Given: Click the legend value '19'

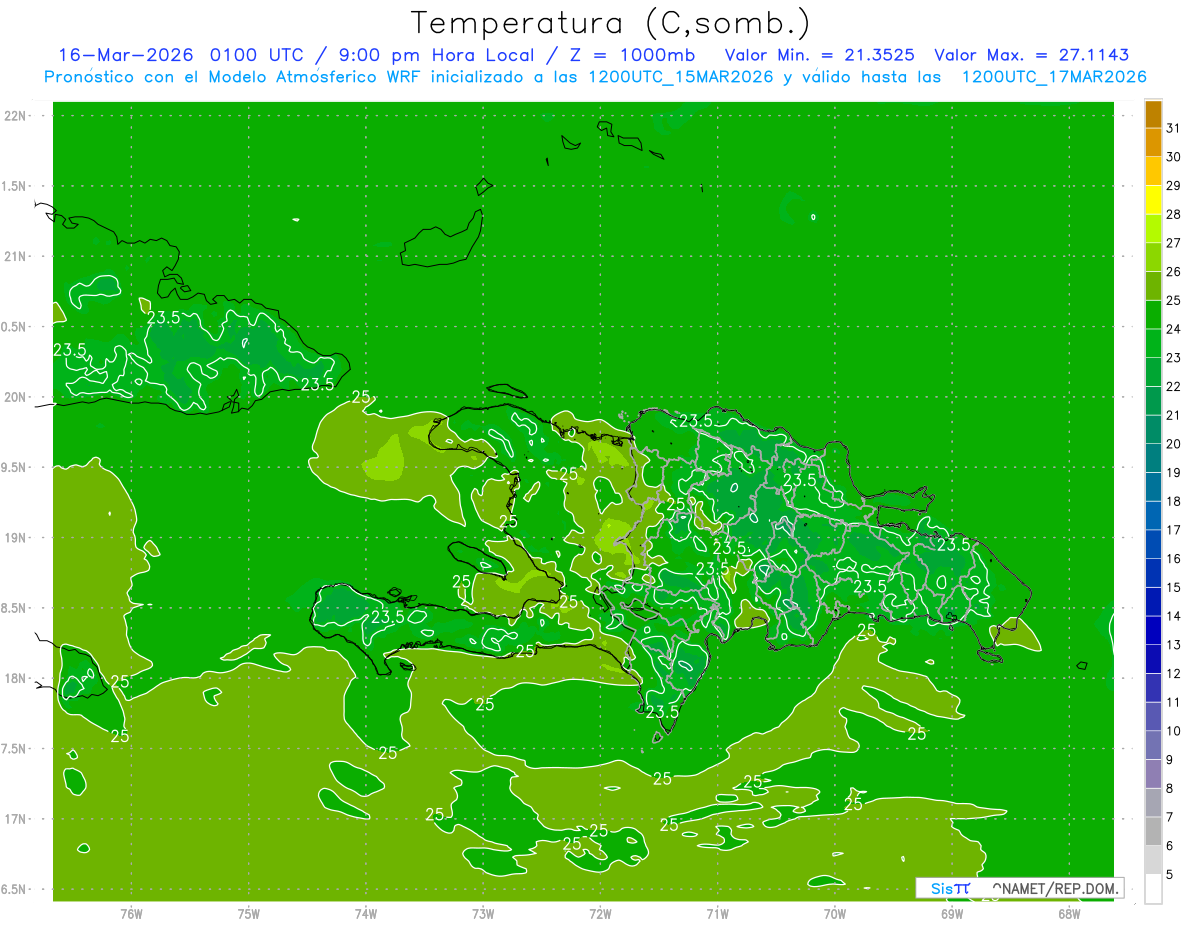Looking at the screenshot, I should (1173, 473).
